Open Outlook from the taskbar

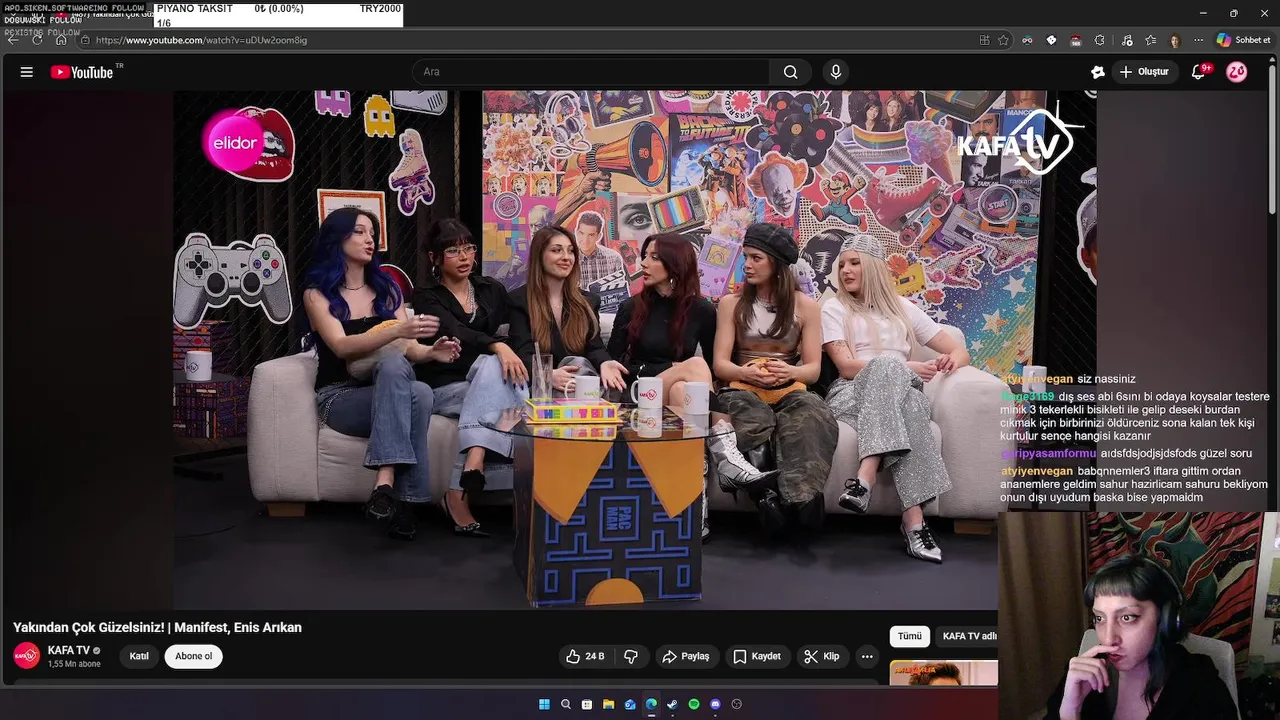[x=630, y=704]
